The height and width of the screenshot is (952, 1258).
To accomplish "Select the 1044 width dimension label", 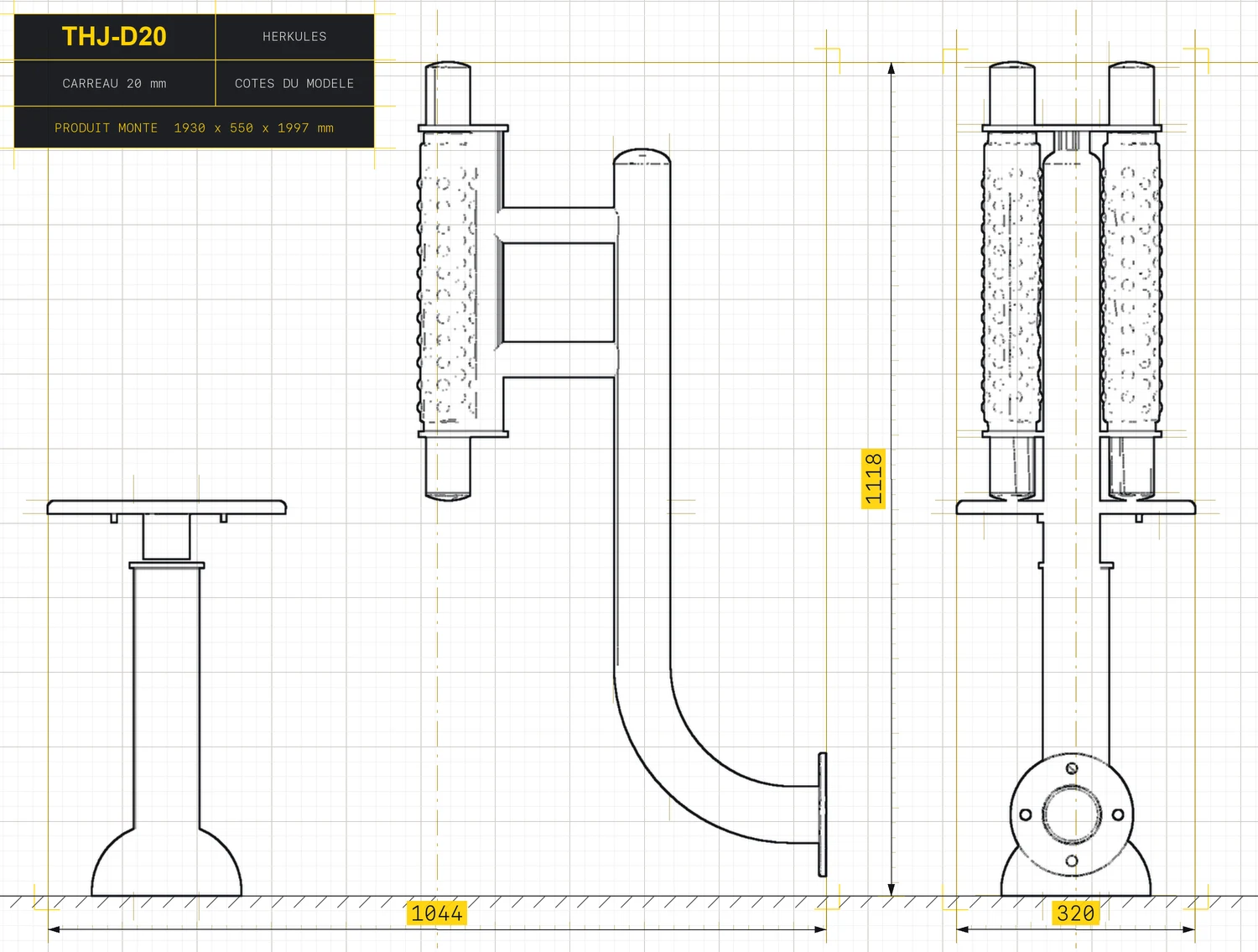I will pos(437,913).
